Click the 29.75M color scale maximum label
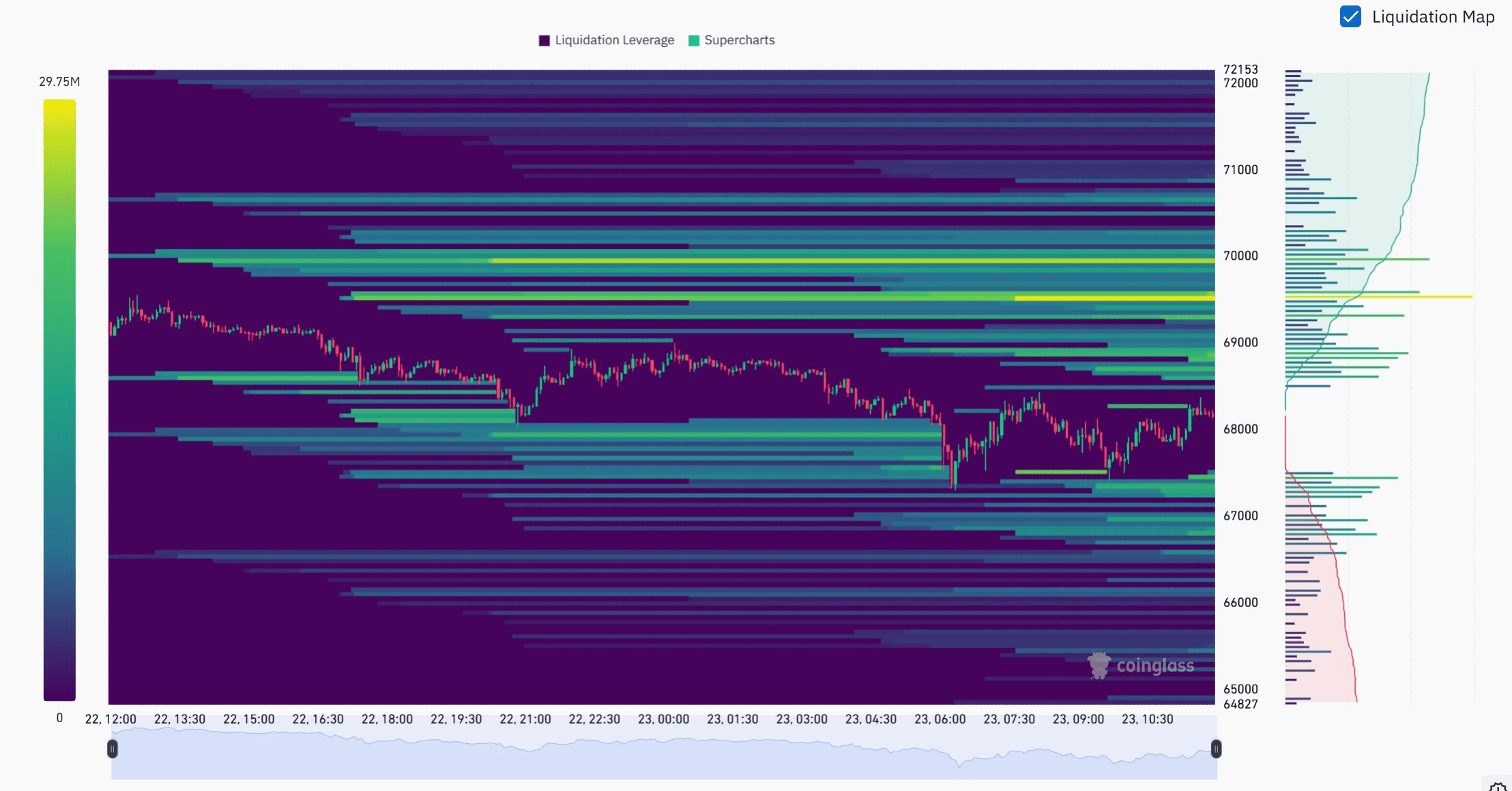 point(59,82)
